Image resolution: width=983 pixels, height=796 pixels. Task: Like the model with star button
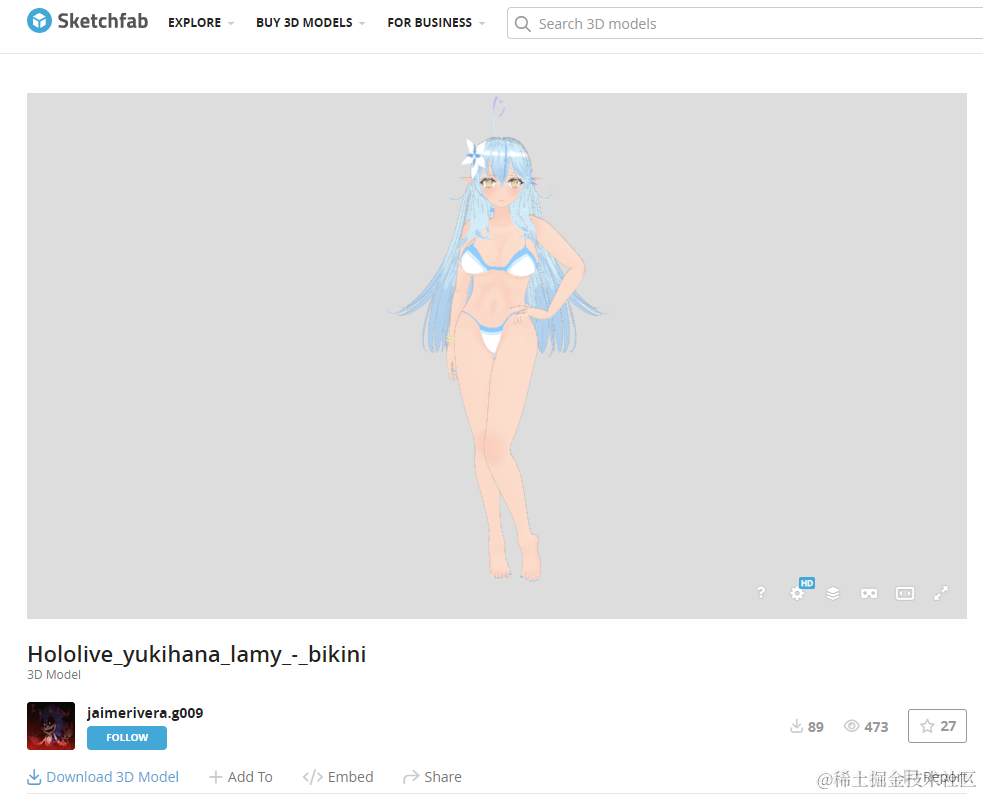937,726
